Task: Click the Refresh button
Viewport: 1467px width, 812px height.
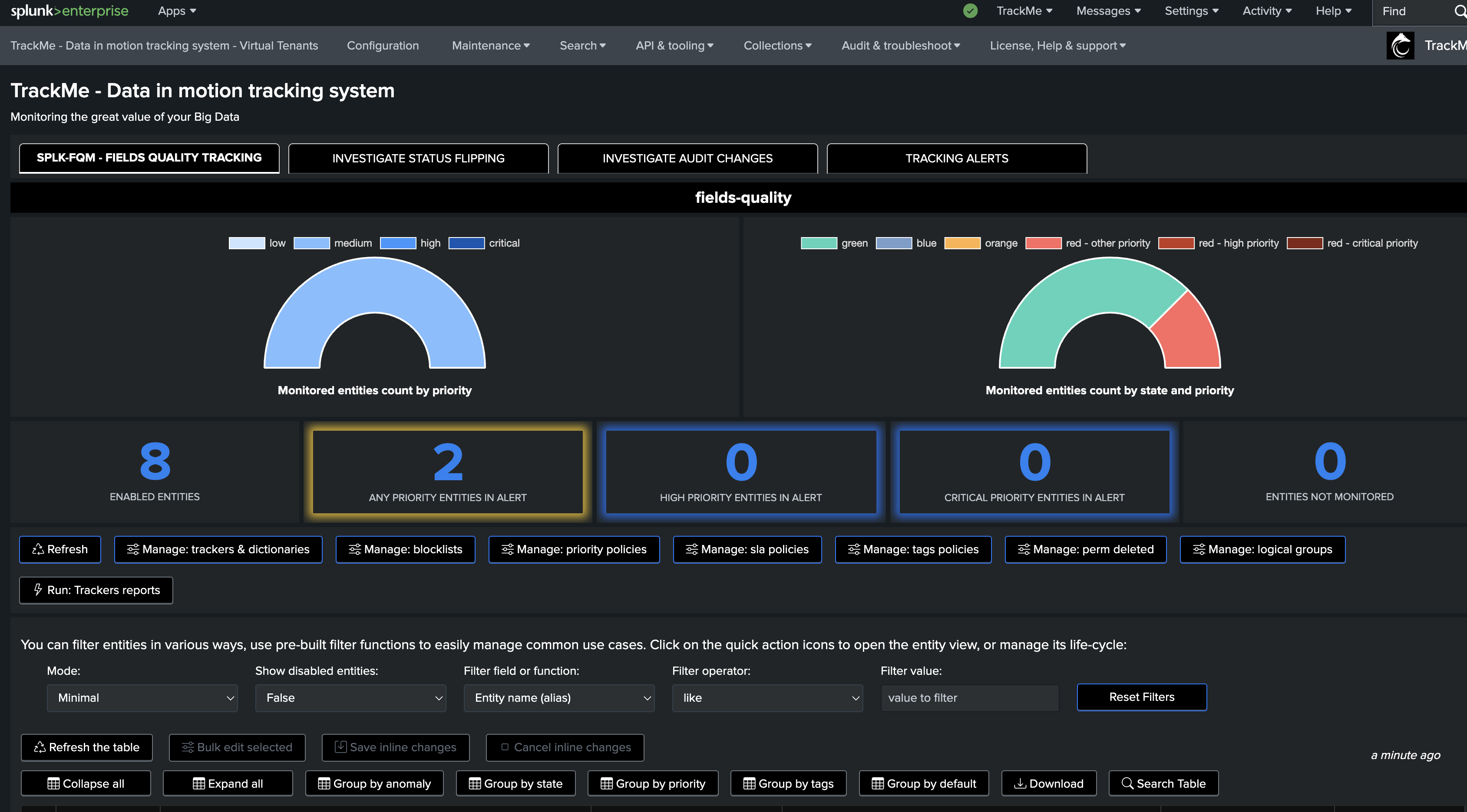Action: [60, 549]
